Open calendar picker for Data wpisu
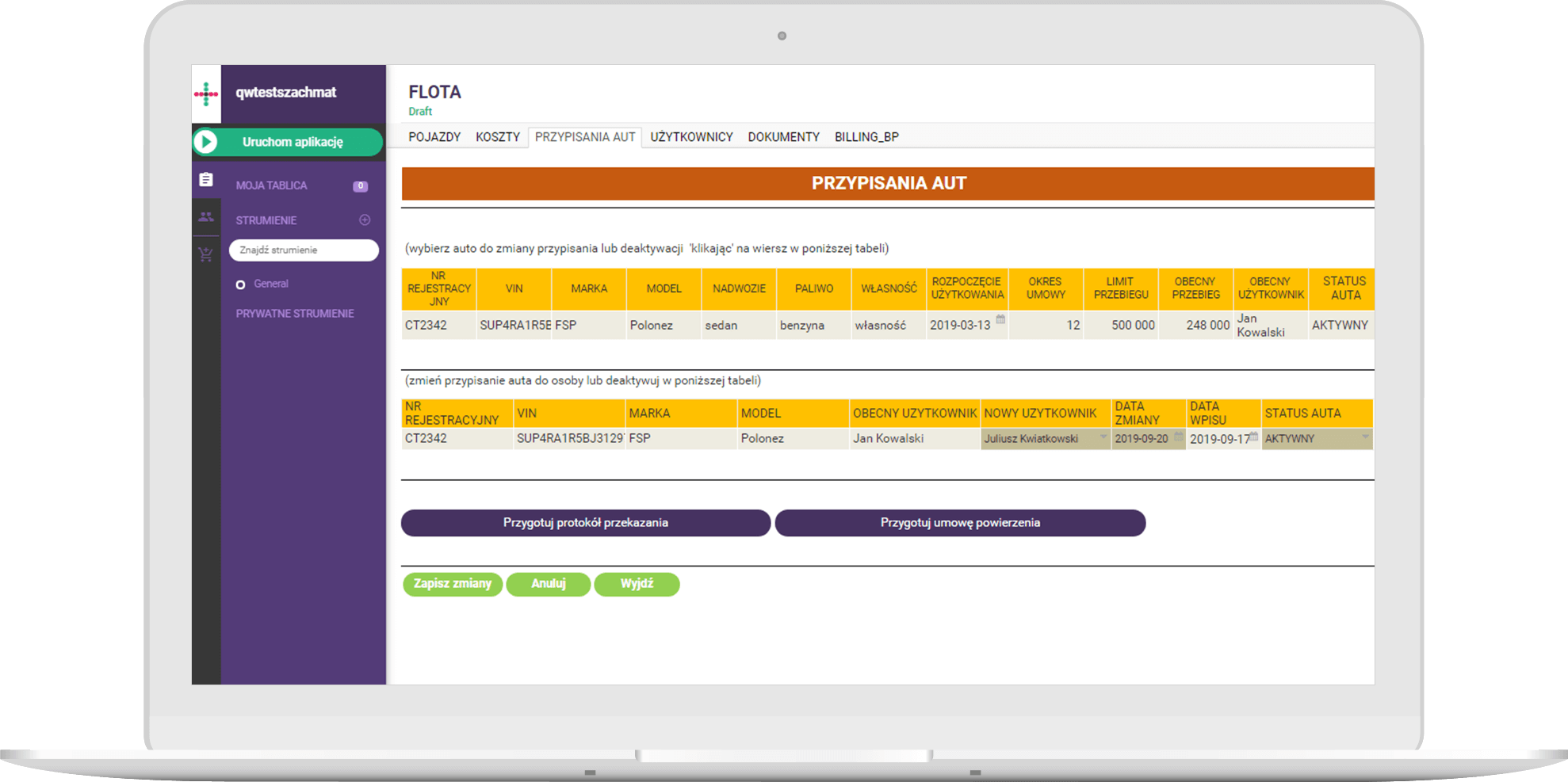The height and width of the screenshot is (782, 1568). (x=1253, y=437)
